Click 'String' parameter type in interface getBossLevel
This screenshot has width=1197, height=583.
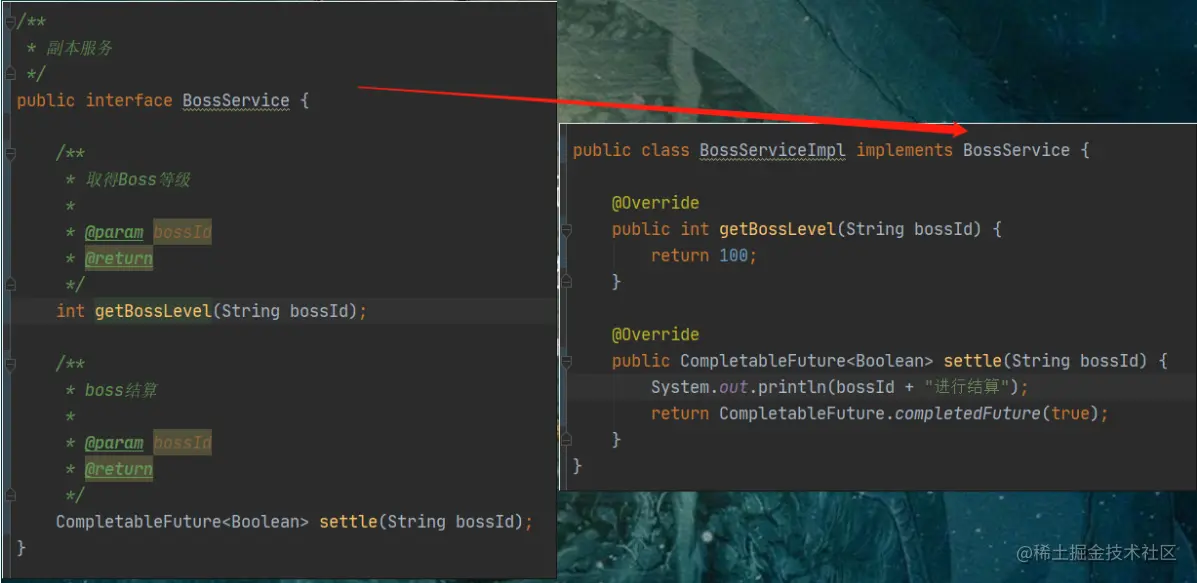click(x=250, y=311)
